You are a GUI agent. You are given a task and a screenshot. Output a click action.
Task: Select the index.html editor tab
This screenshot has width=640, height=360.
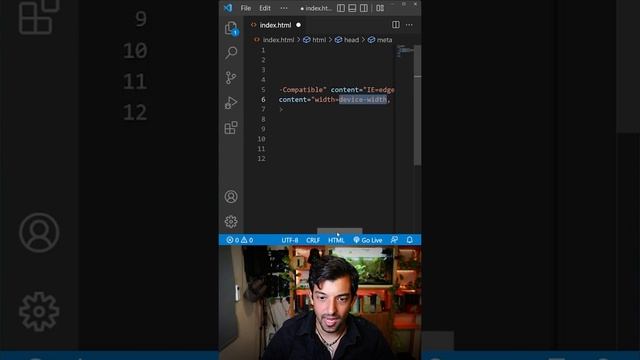click(276, 25)
